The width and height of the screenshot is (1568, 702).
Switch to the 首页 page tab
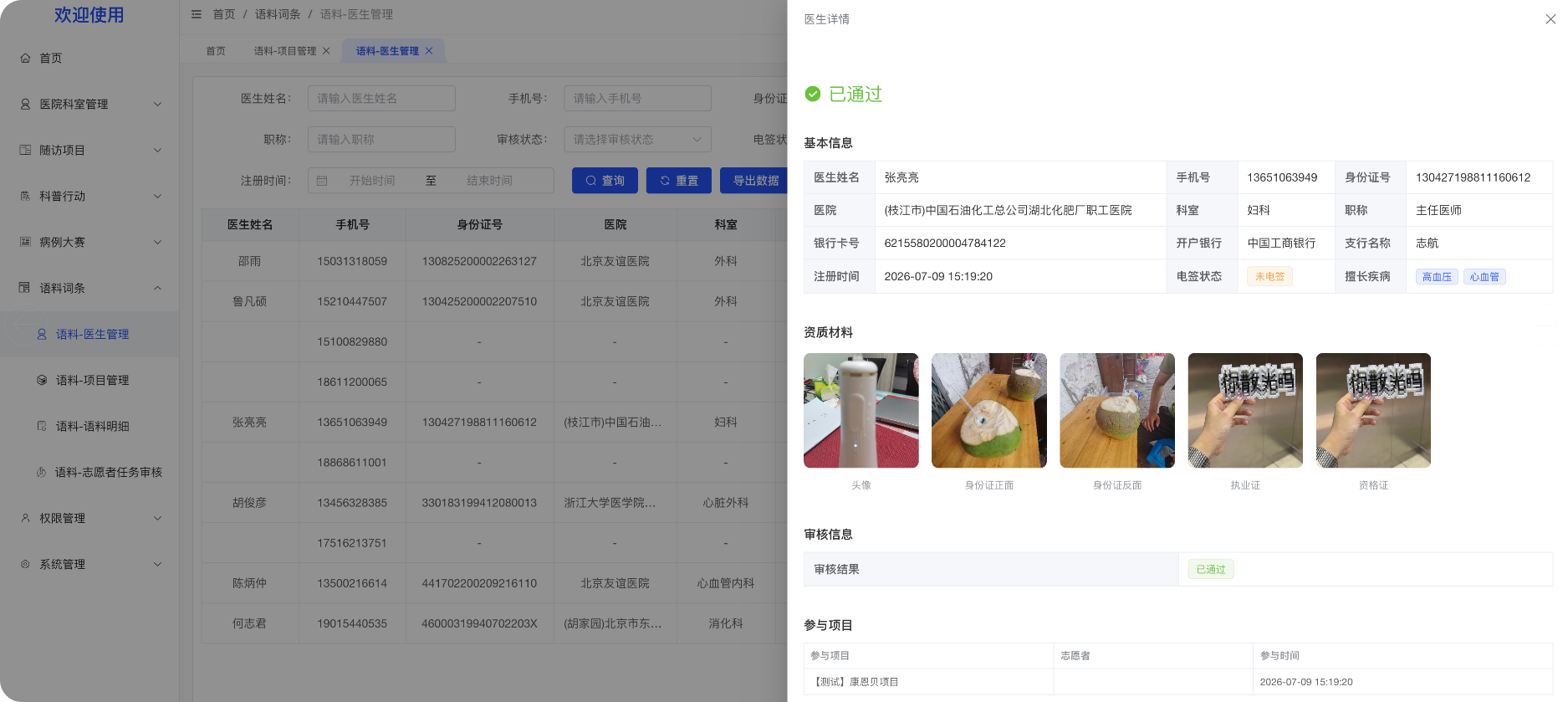point(216,51)
